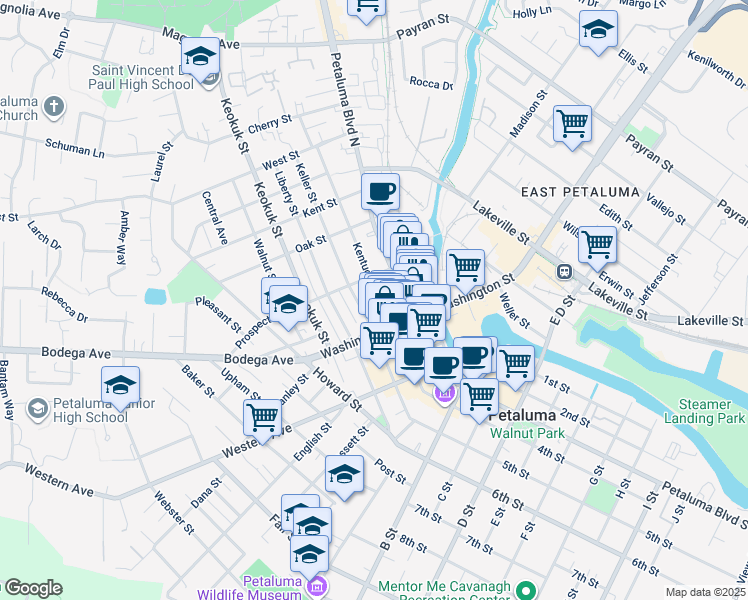Click the Petaluma Church place icon
The height and width of the screenshot is (600, 748).
[54, 106]
